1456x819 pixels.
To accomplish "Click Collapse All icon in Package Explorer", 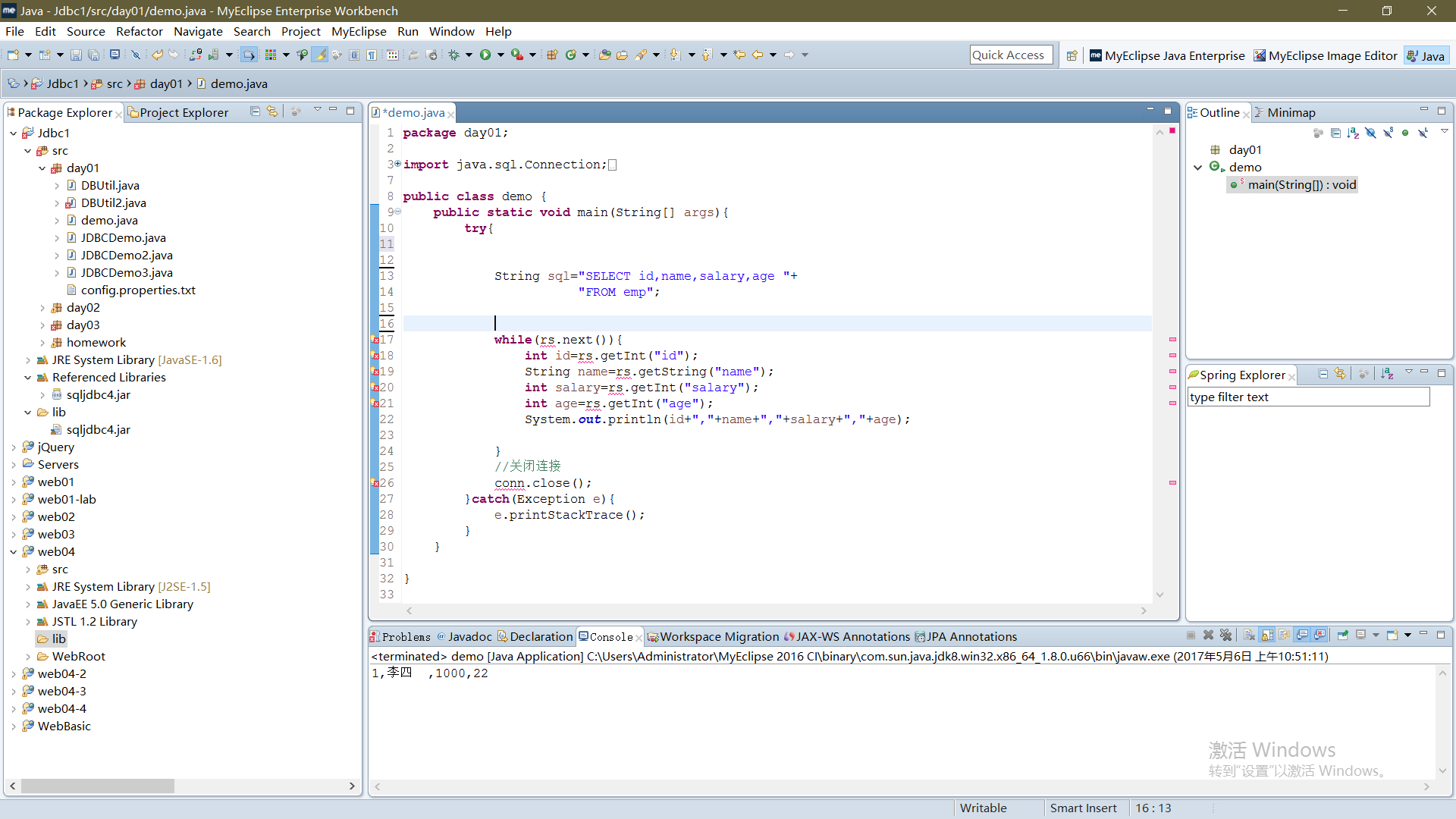I will [256, 111].
